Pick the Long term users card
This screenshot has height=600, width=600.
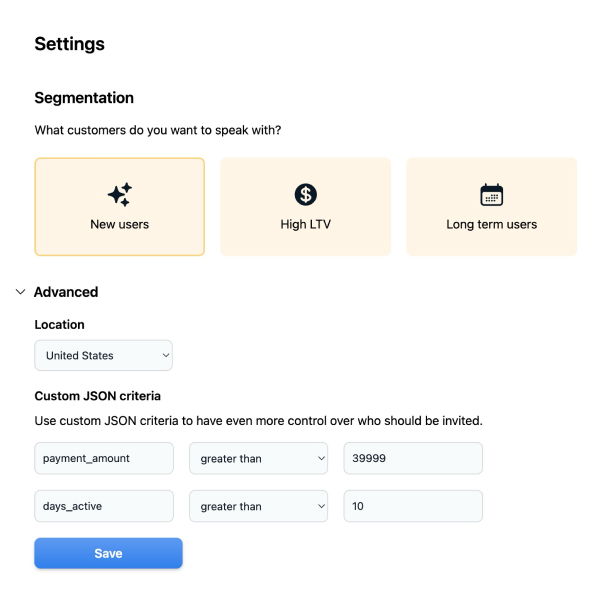click(x=491, y=207)
